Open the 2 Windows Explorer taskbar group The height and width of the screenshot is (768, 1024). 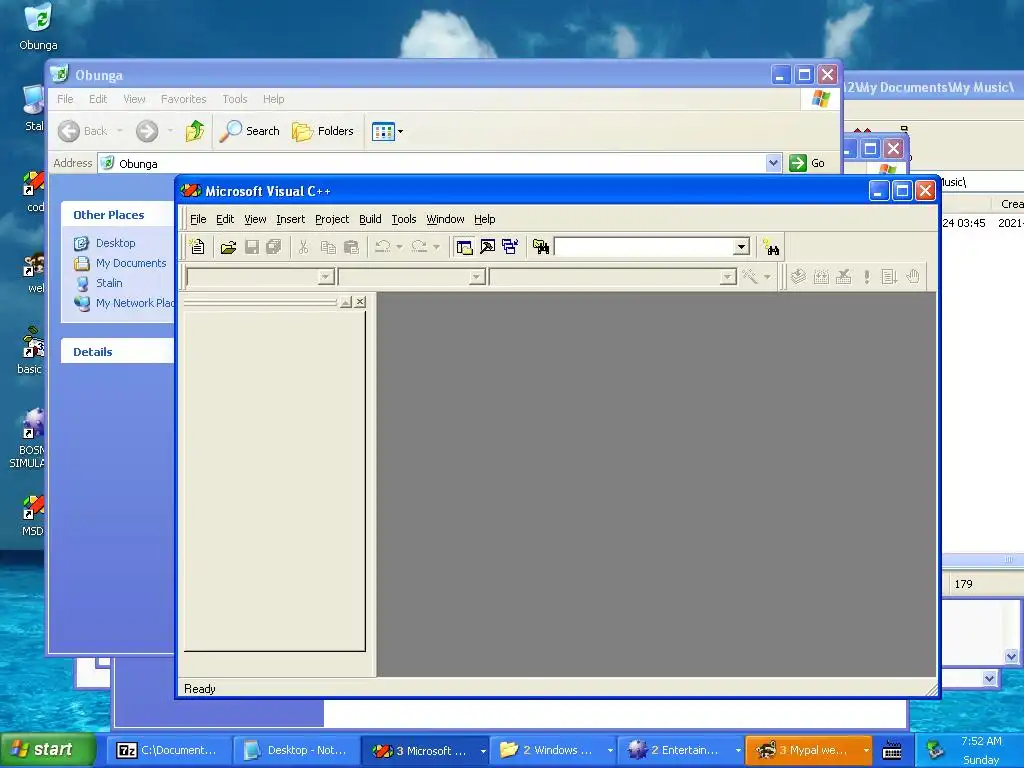tap(552, 750)
